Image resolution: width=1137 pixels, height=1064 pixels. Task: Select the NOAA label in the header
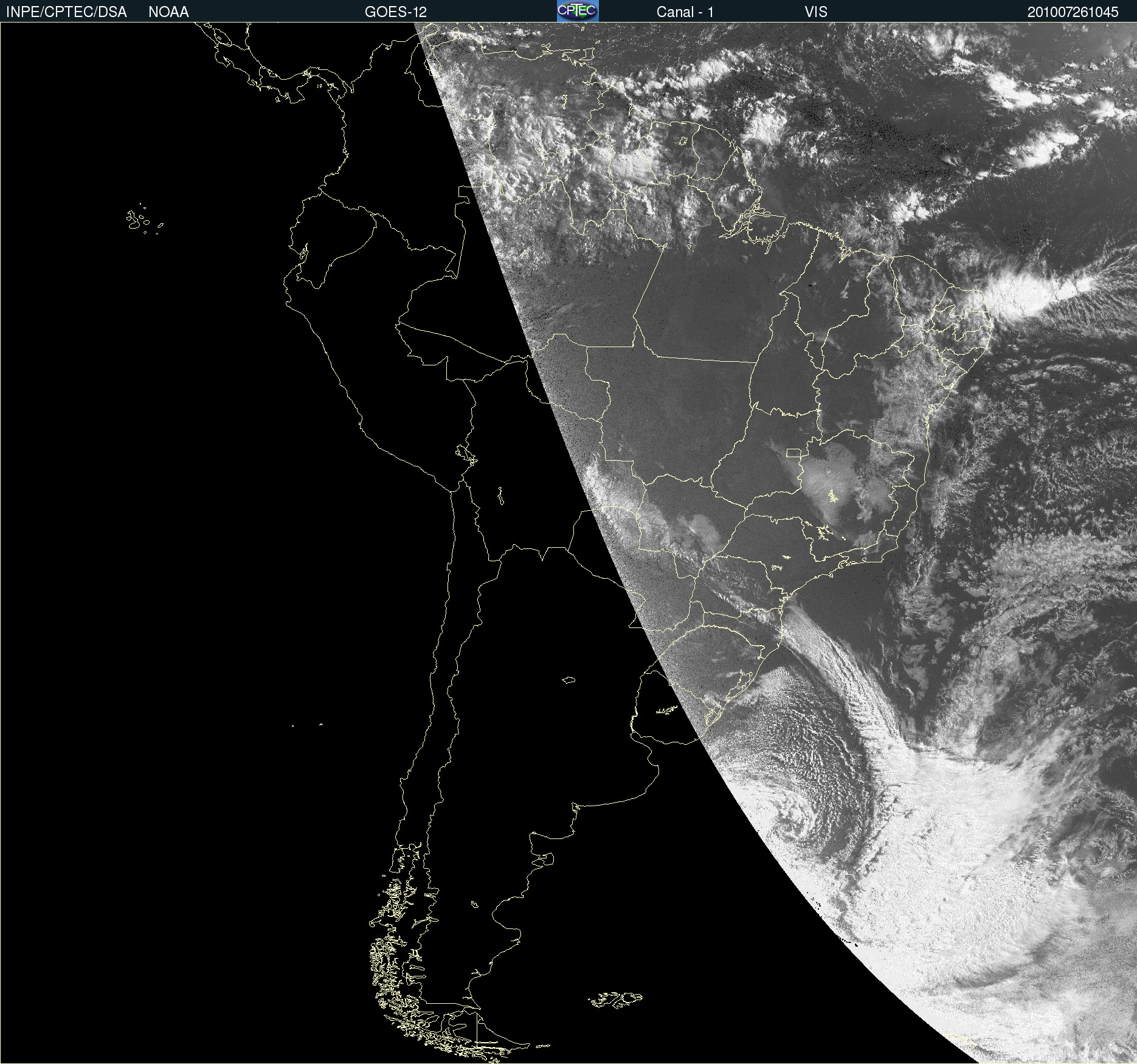pos(168,12)
